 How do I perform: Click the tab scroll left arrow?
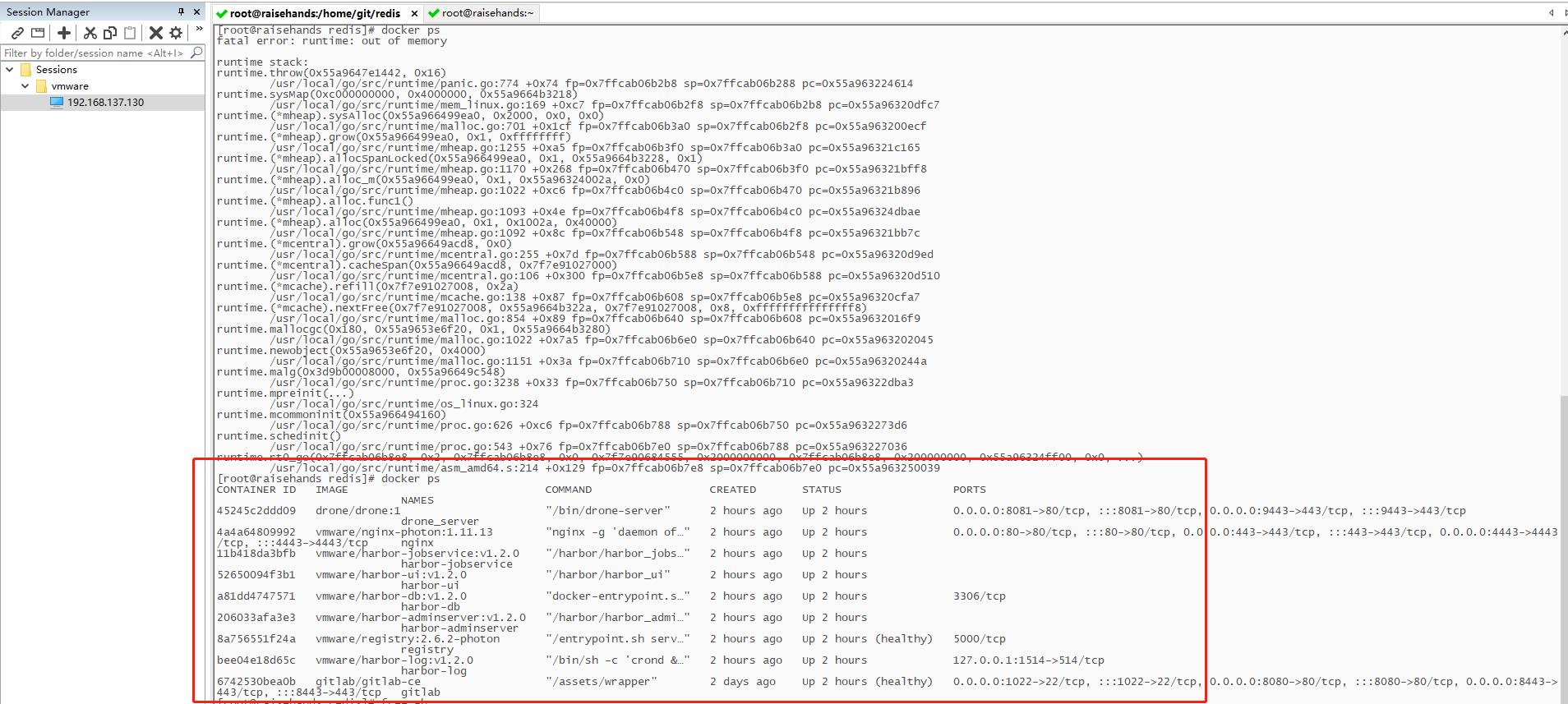(x=1551, y=12)
